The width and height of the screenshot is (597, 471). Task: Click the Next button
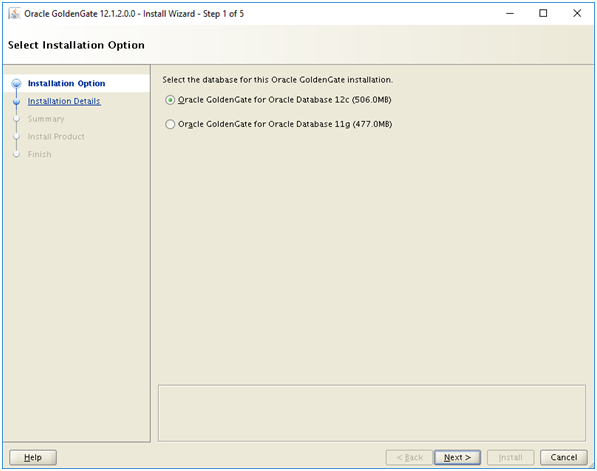(x=457, y=457)
